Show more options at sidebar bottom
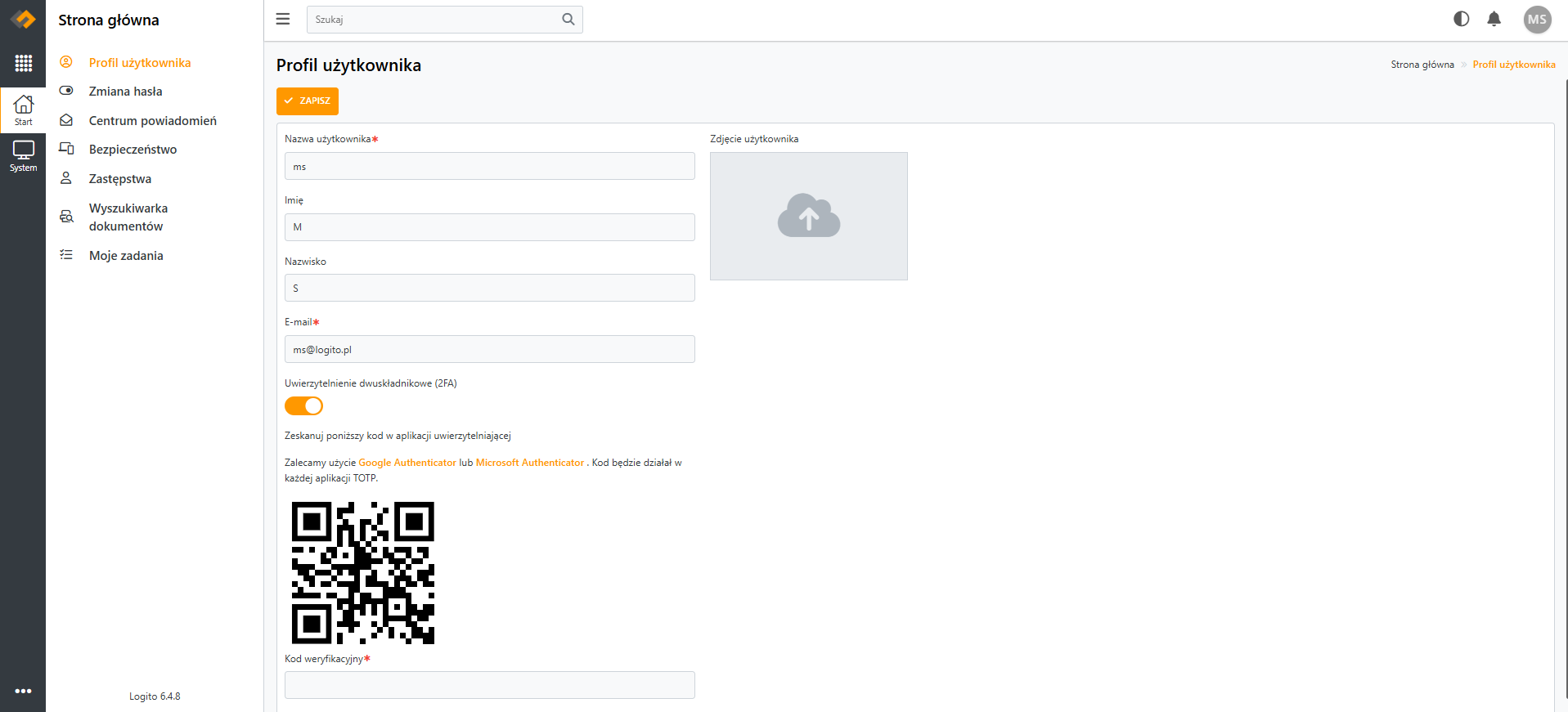The width and height of the screenshot is (1568, 712). pos(23,691)
